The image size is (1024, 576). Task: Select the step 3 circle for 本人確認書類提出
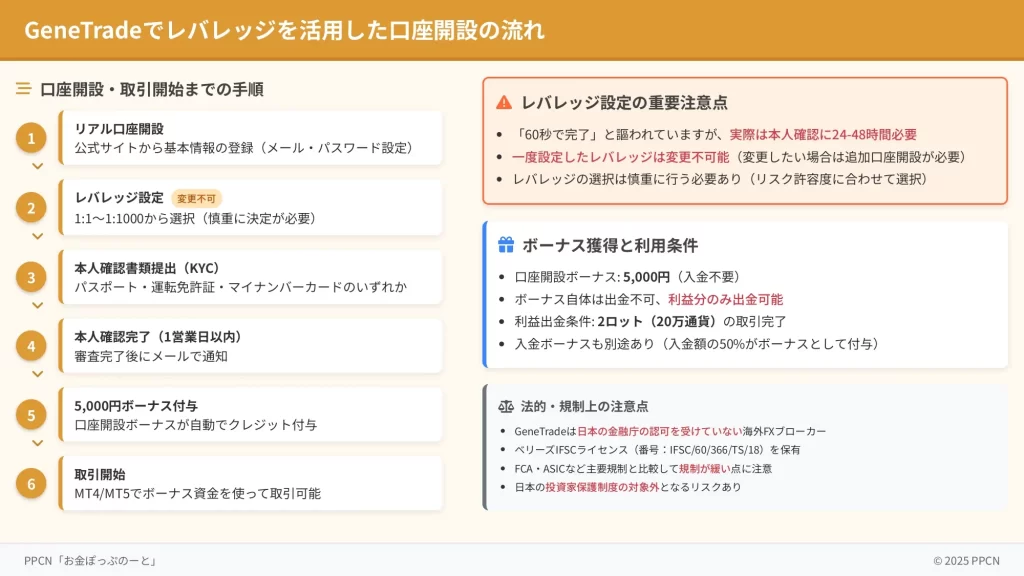[x=31, y=277]
